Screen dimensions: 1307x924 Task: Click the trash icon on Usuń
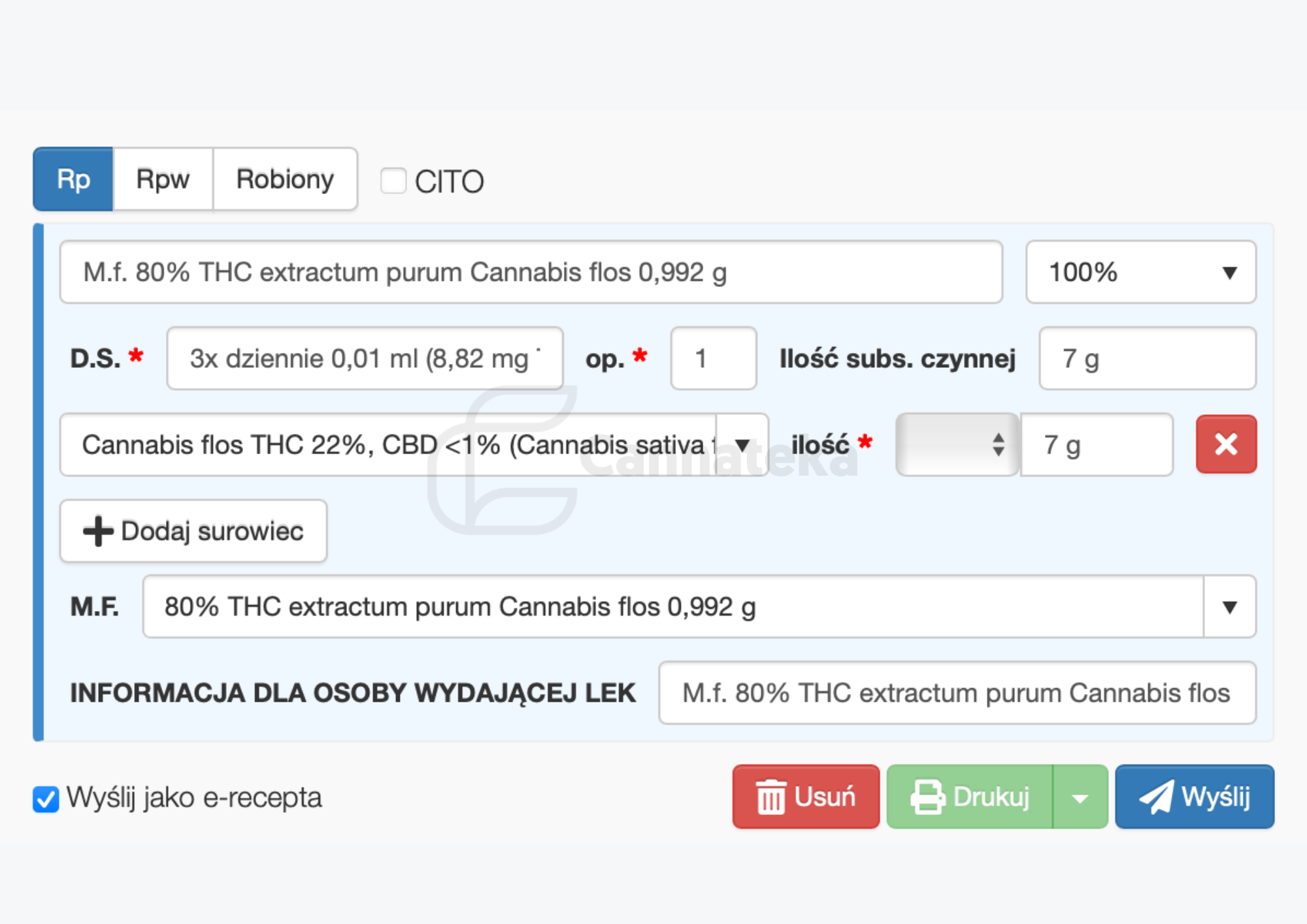click(770, 797)
